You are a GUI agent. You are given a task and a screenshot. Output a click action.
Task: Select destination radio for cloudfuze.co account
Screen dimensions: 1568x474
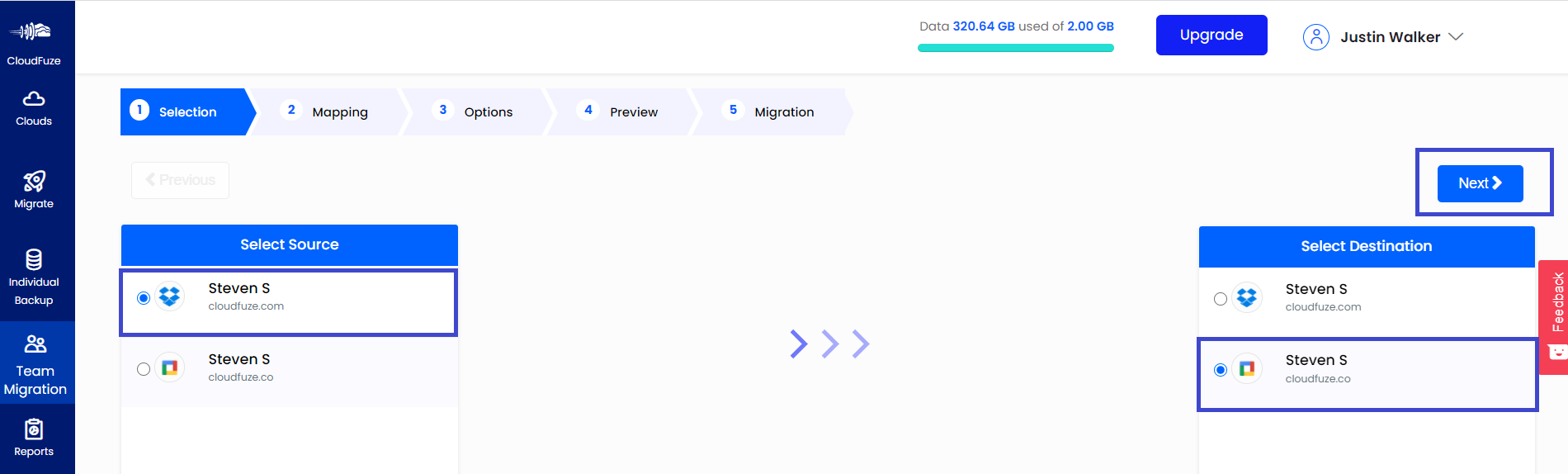(x=1221, y=370)
